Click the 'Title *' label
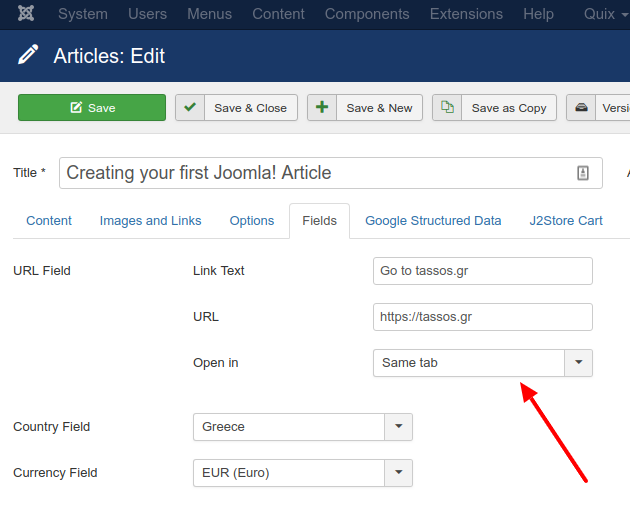Image resolution: width=630 pixels, height=510 pixels. click(x=29, y=173)
